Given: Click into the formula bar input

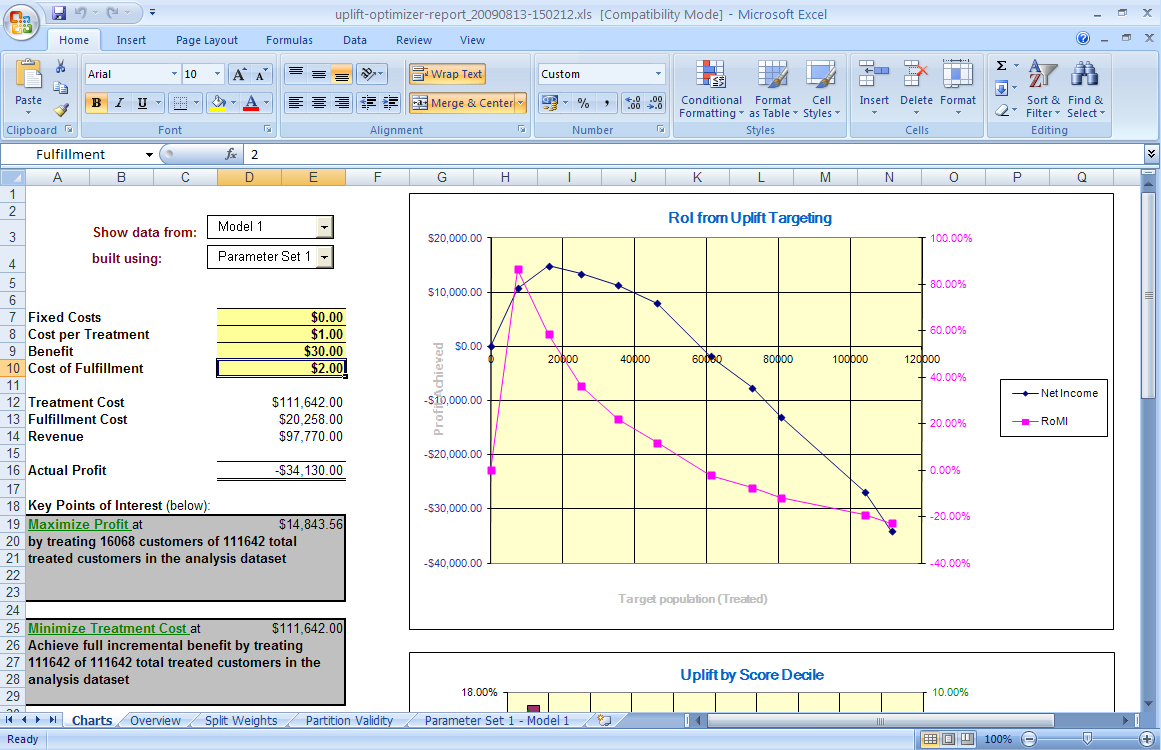Looking at the screenshot, I should [695, 154].
